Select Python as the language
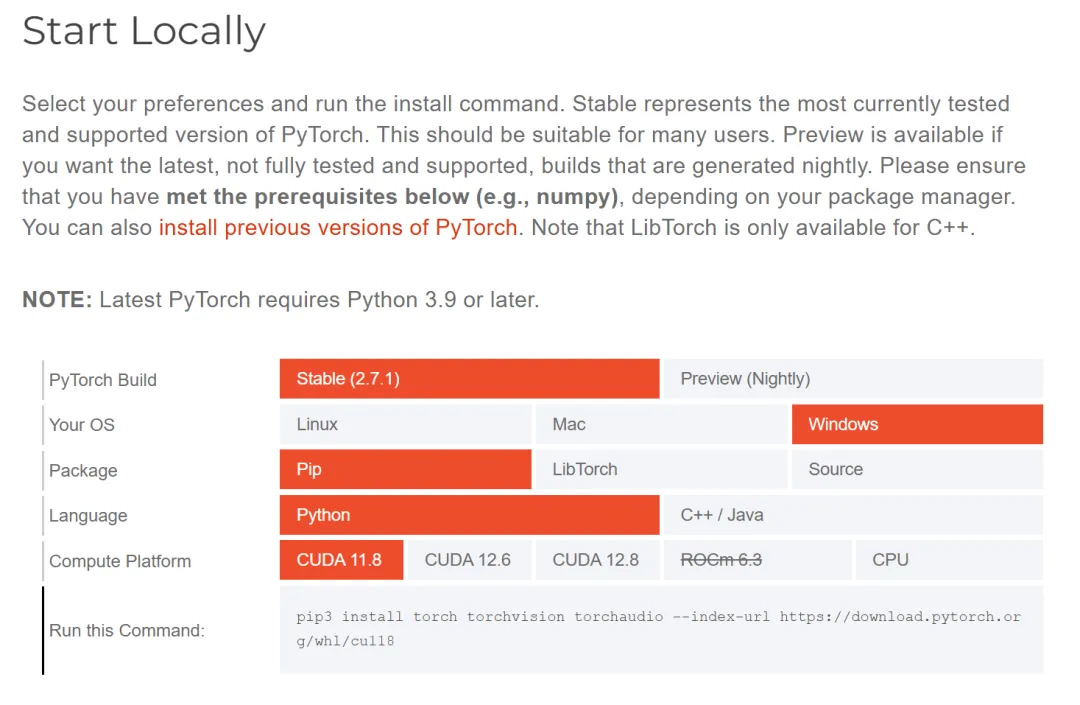Screen dimensions: 1080x705 pyautogui.click(x=469, y=515)
